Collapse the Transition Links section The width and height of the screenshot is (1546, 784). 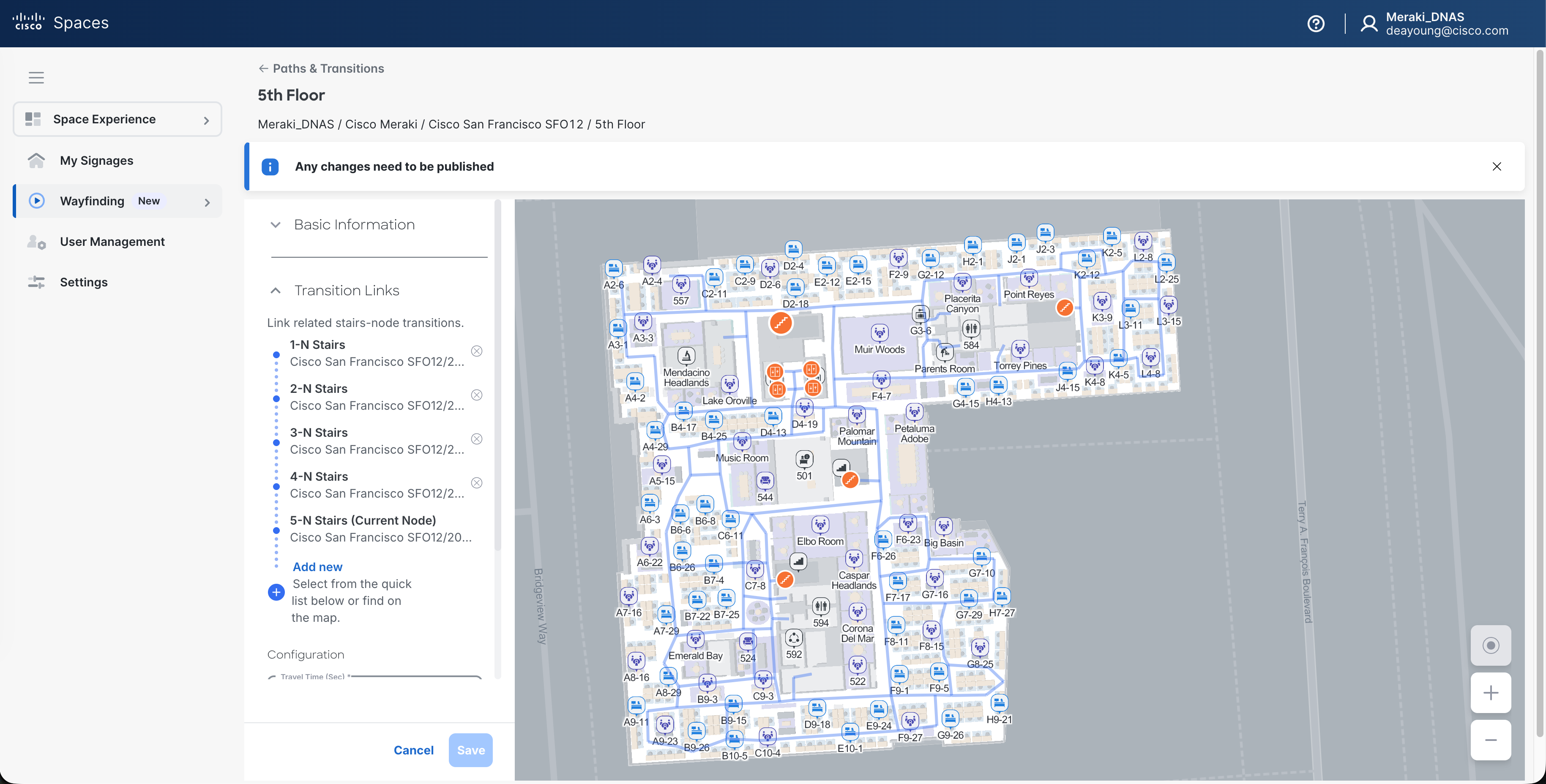[276, 291]
